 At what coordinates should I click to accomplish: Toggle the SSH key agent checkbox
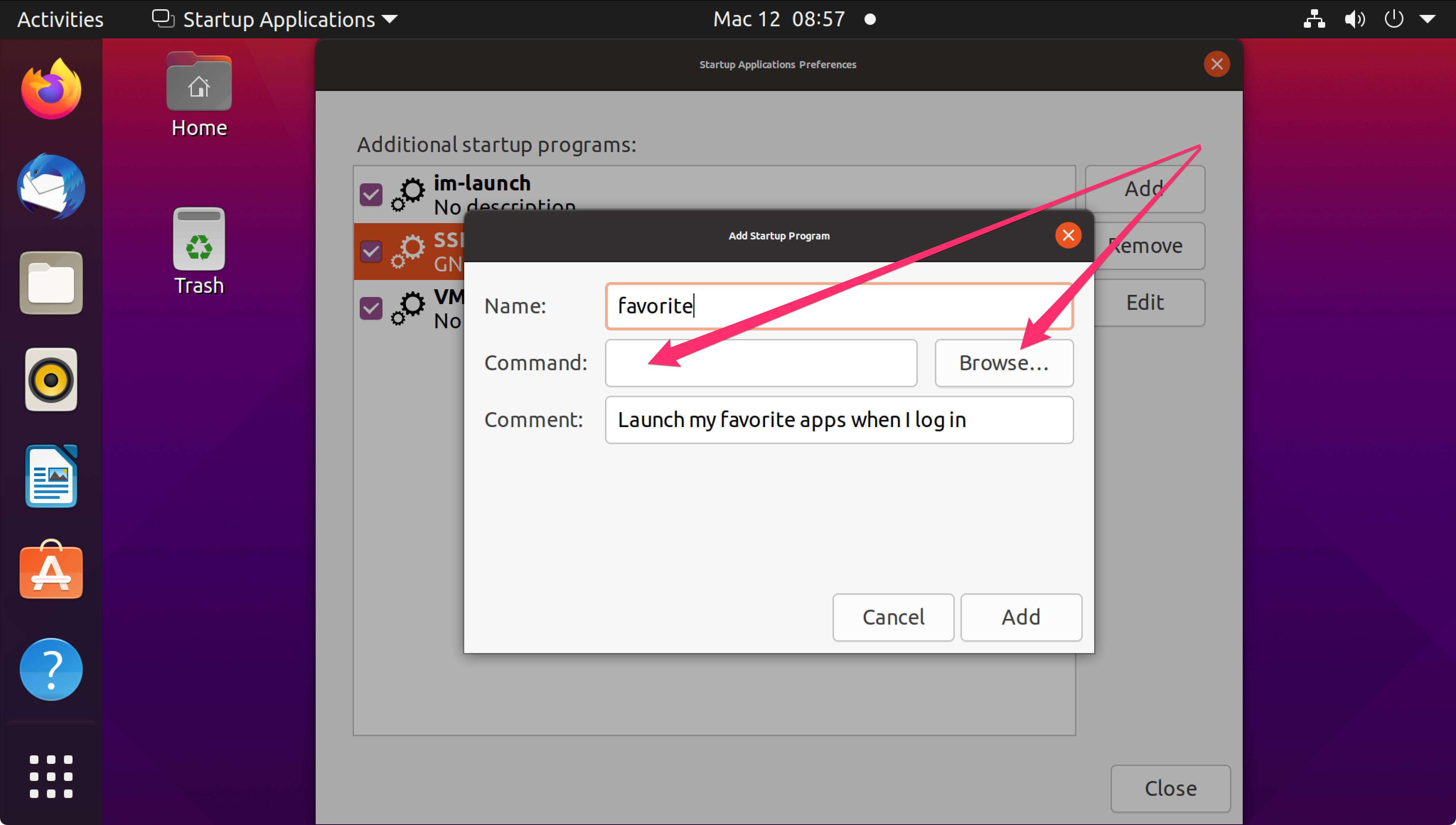[x=371, y=251]
